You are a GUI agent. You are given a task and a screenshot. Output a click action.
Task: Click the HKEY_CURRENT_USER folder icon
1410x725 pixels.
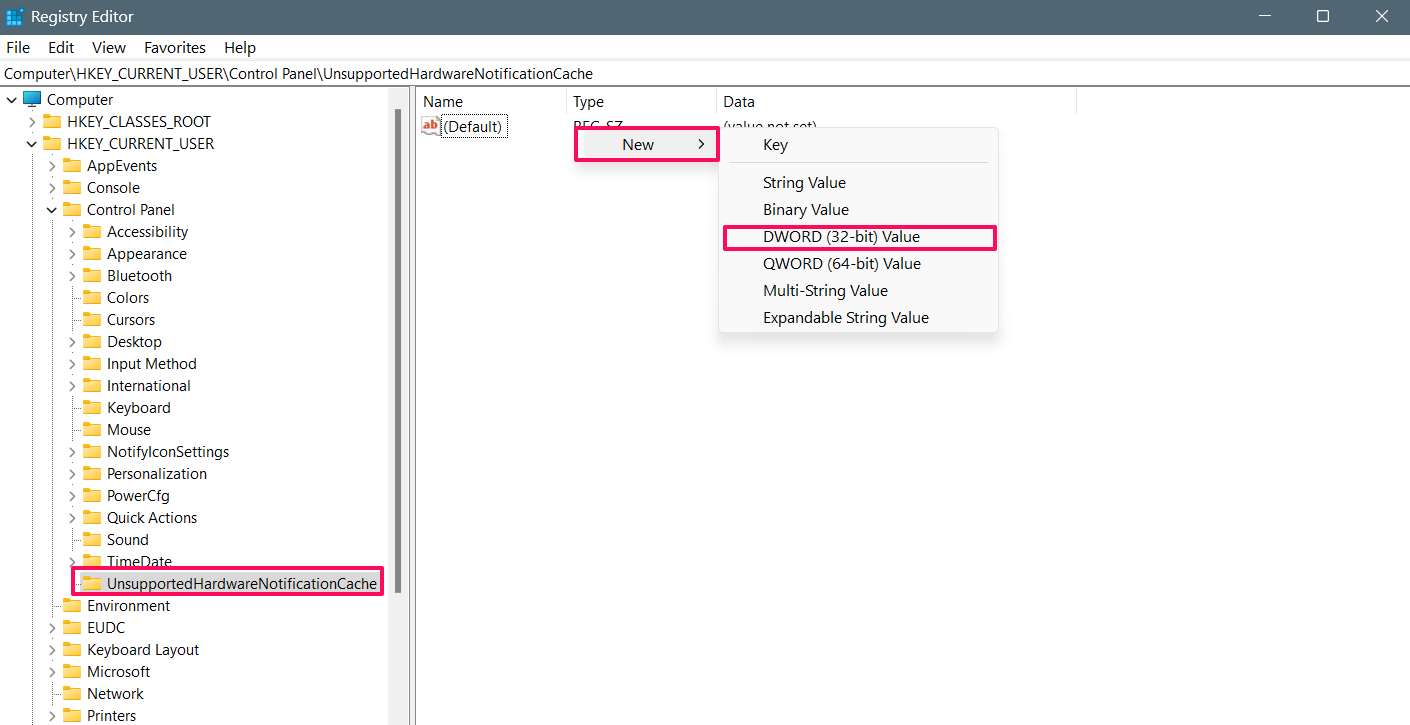pos(52,143)
